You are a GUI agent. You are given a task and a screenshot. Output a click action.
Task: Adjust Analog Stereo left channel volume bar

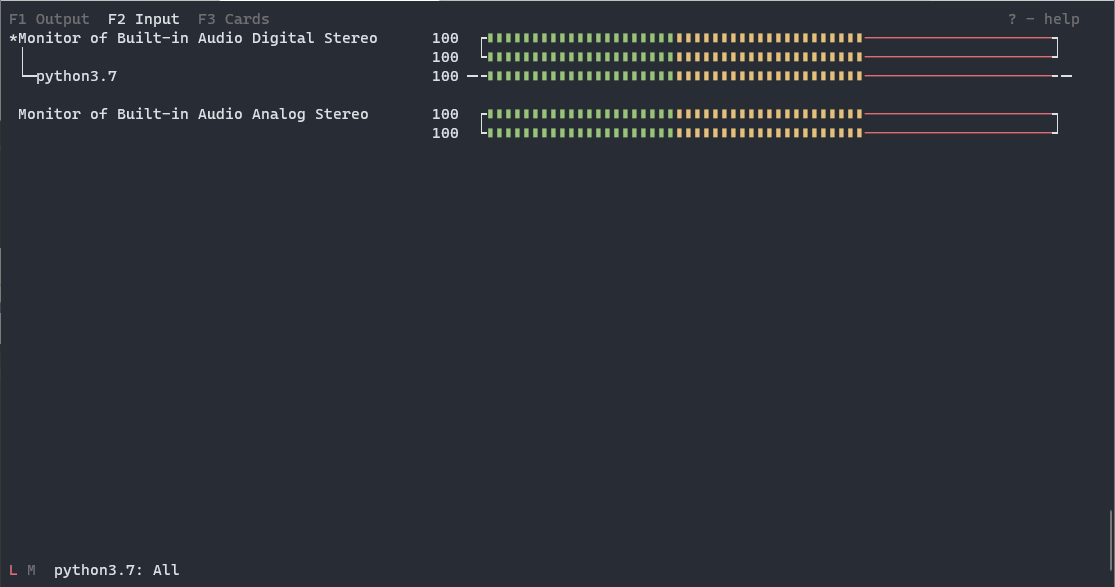(769, 114)
